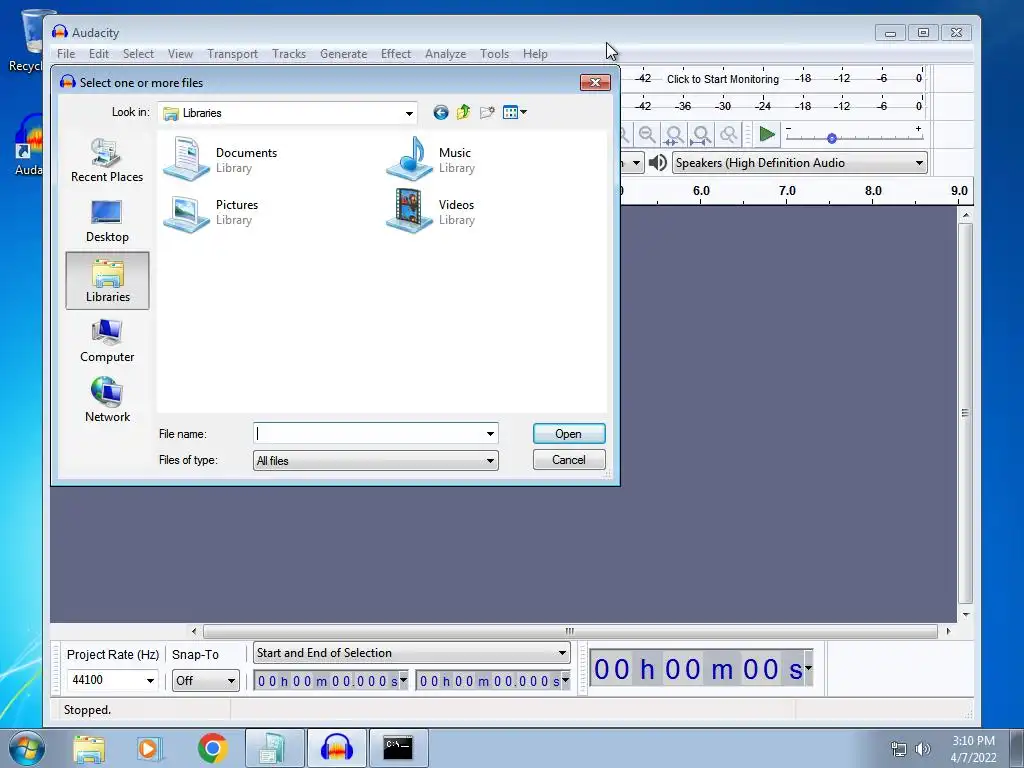The height and width of the screenshot is (768, 1024).
Task: Open the Files of type dropdown
Action: click(x=376, y=460)
